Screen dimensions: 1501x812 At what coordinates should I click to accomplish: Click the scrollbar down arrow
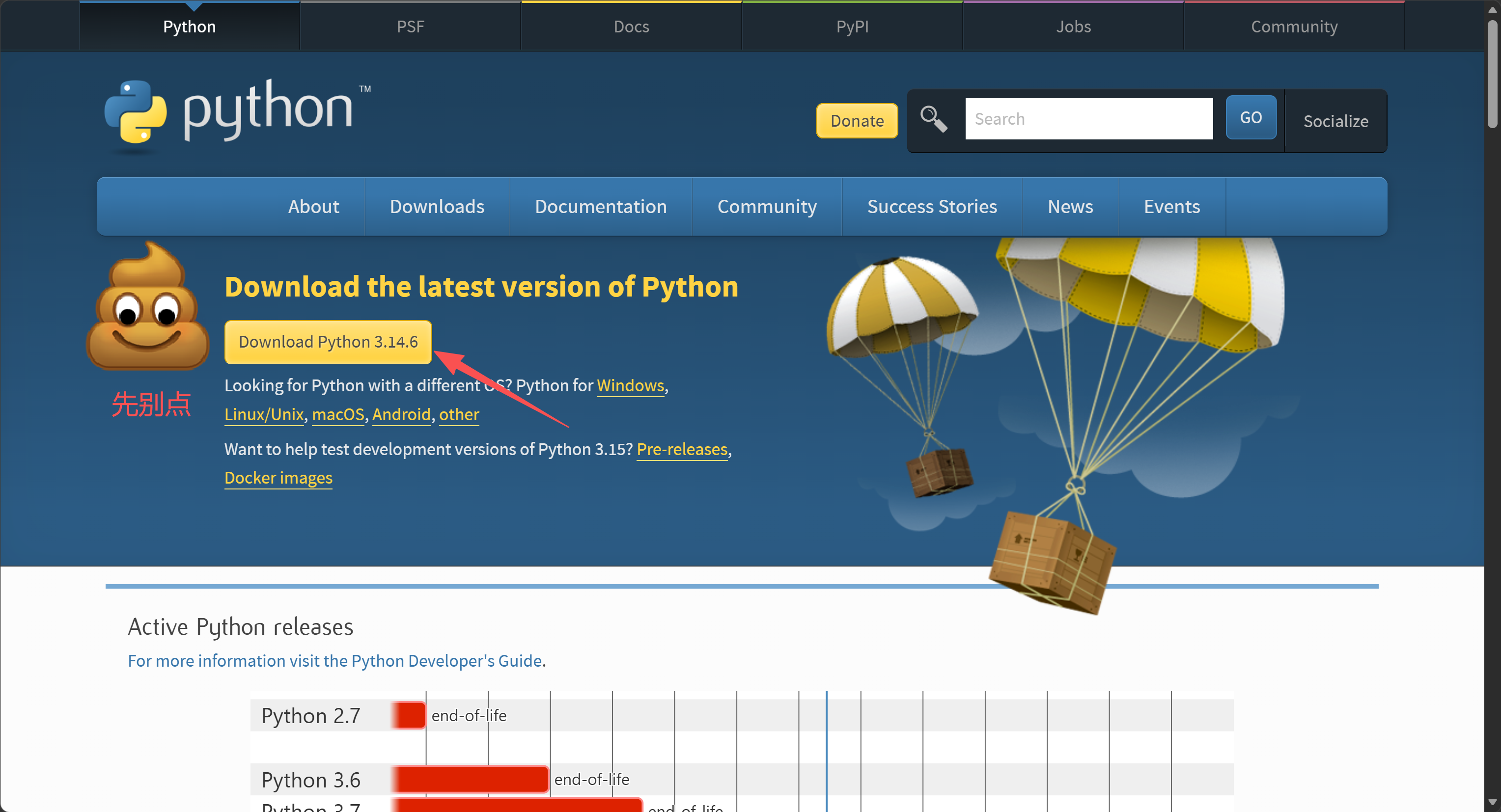click(x=1492, y=802)
